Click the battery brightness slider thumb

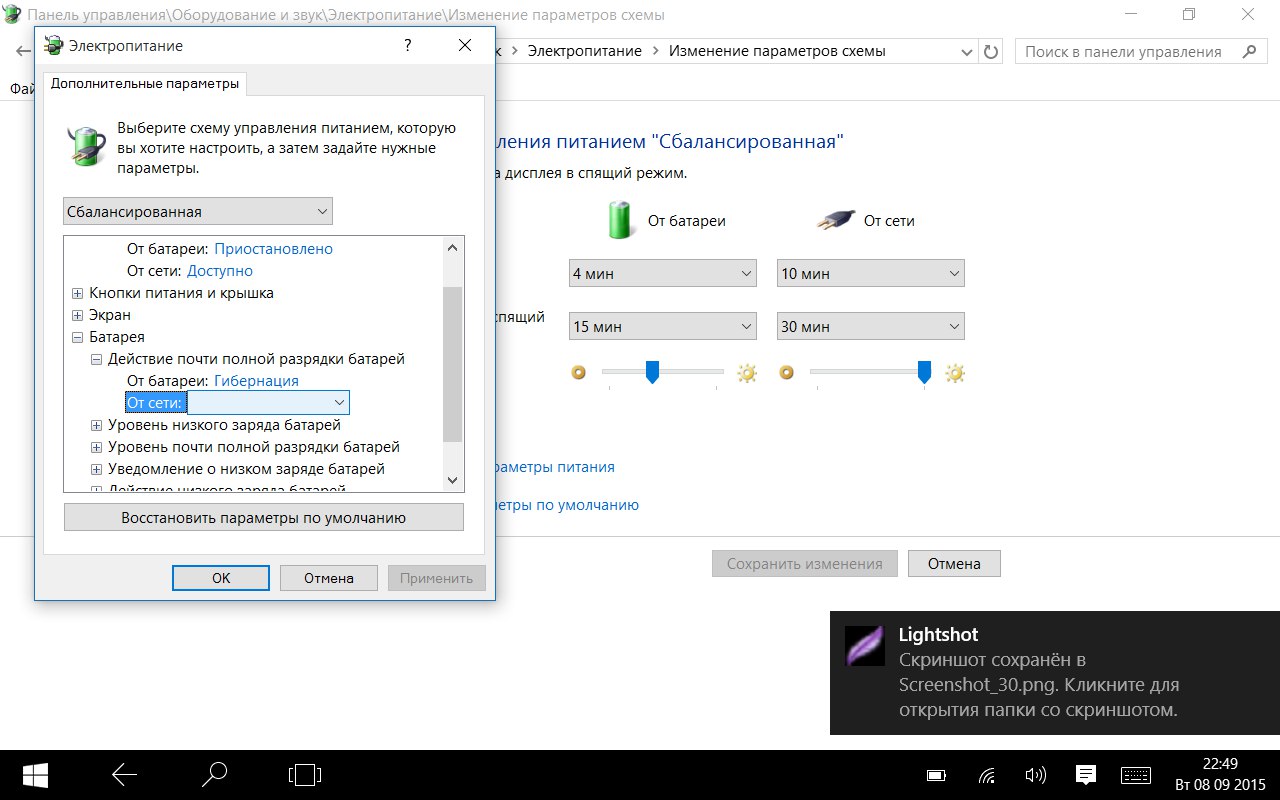tap(652, 372)
